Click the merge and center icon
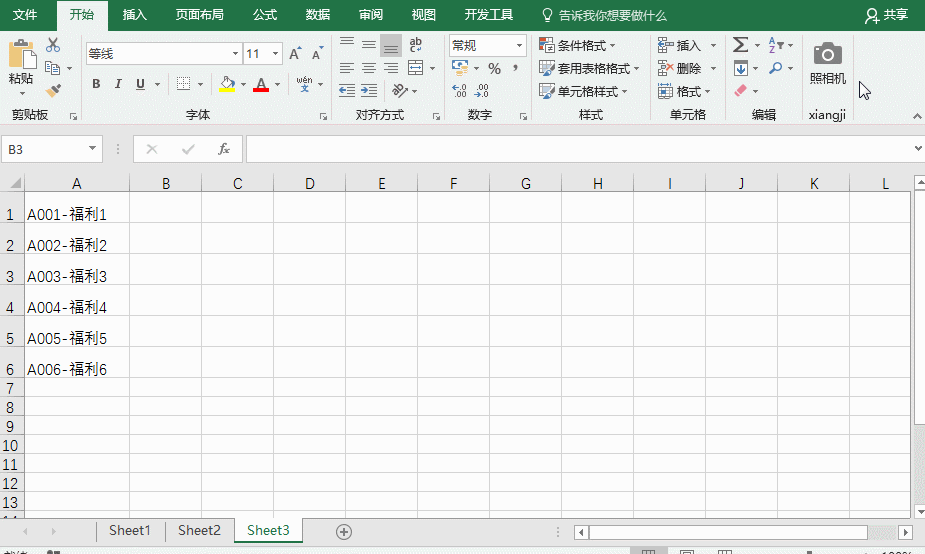The width and height of the screenshot is (925, 554). pos(415,68)
